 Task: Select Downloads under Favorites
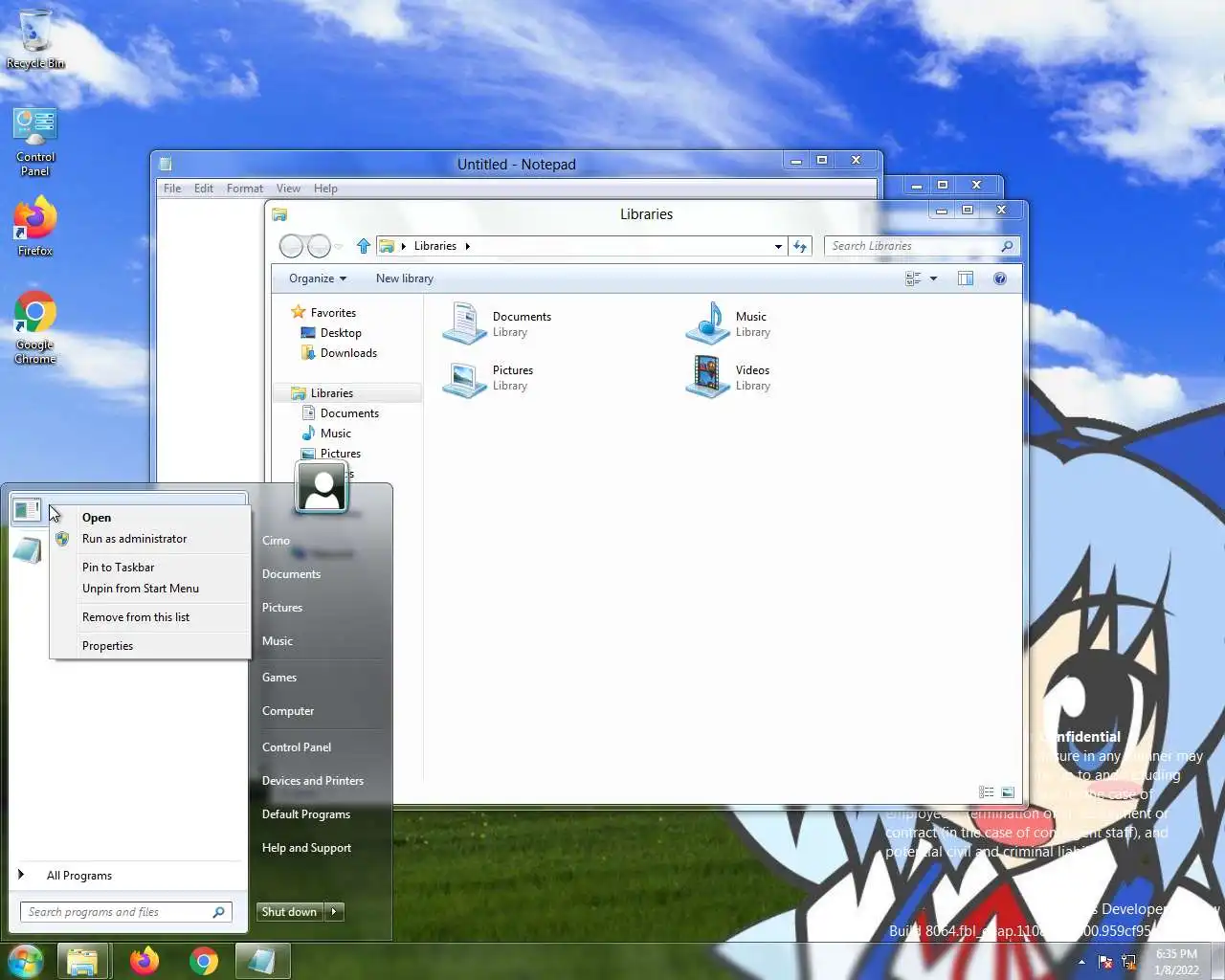[348, 353]
